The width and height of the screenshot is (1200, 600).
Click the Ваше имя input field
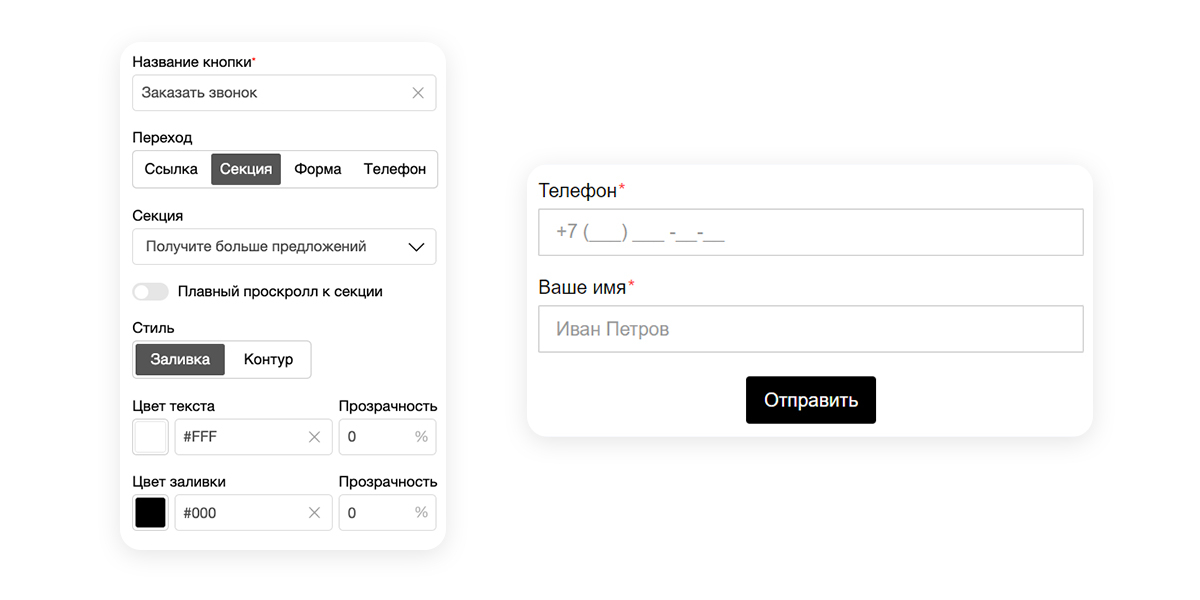(810, 329)
